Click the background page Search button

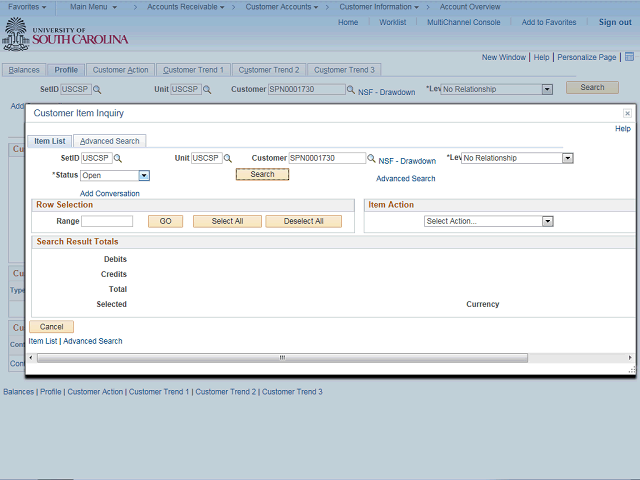(x=592, y=87)
